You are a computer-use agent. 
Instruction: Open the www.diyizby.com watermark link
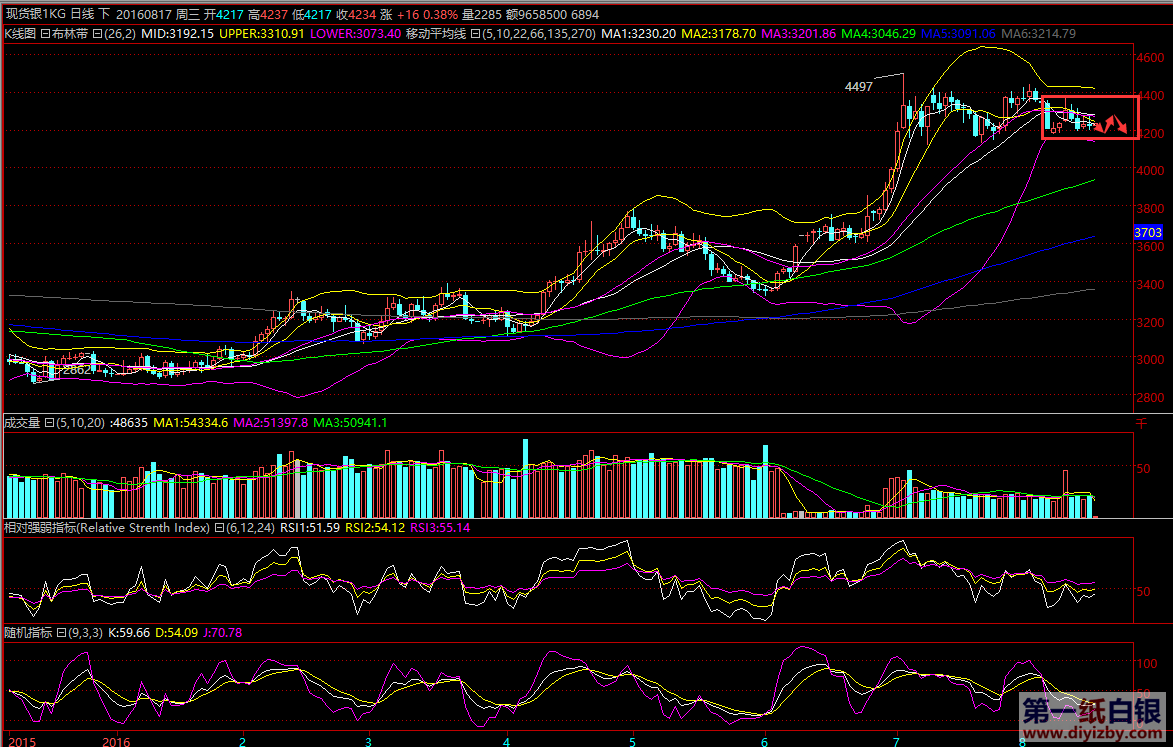pyautogui.click(x=1090, y=733)
